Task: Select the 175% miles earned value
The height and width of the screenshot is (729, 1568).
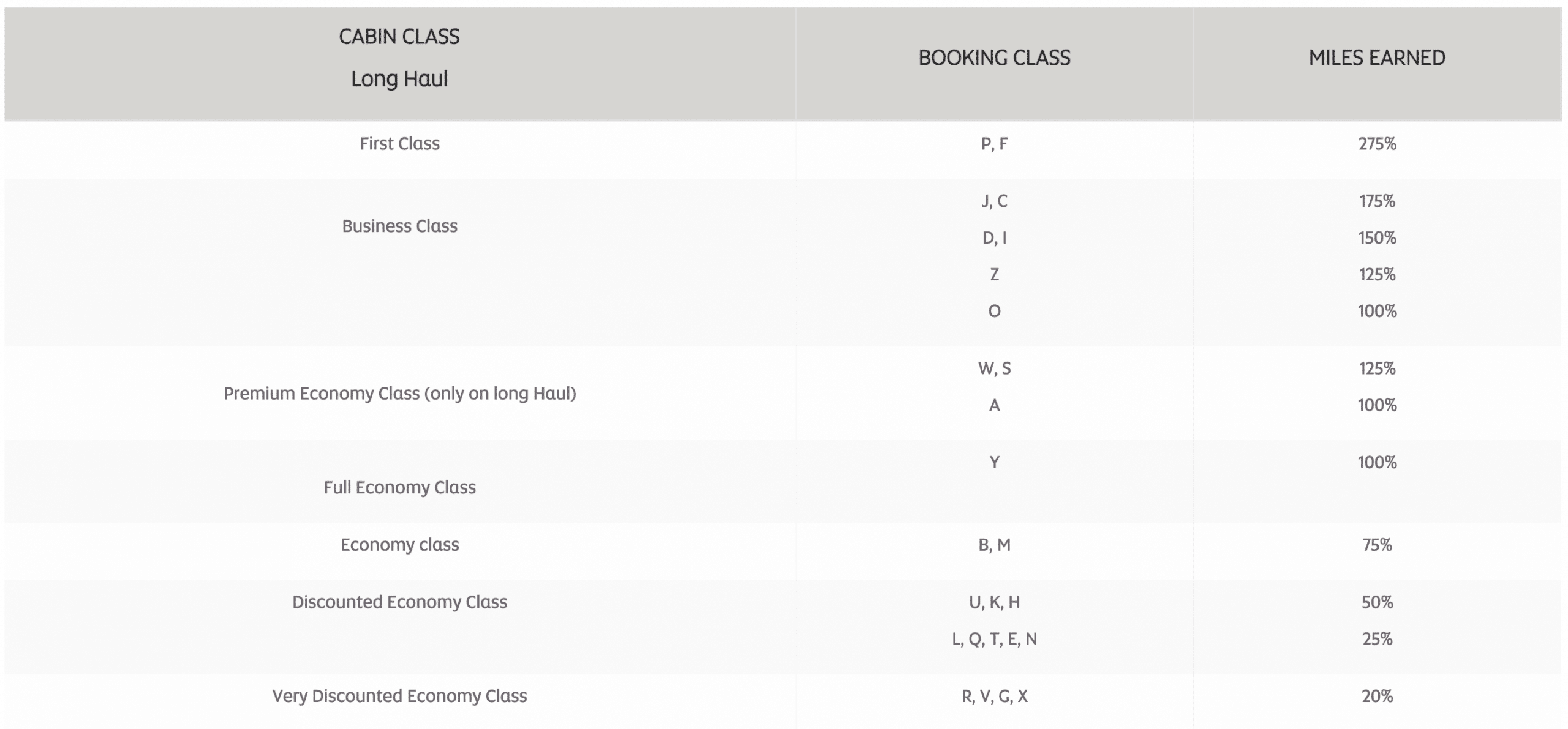Action: tap(1377, 201)
